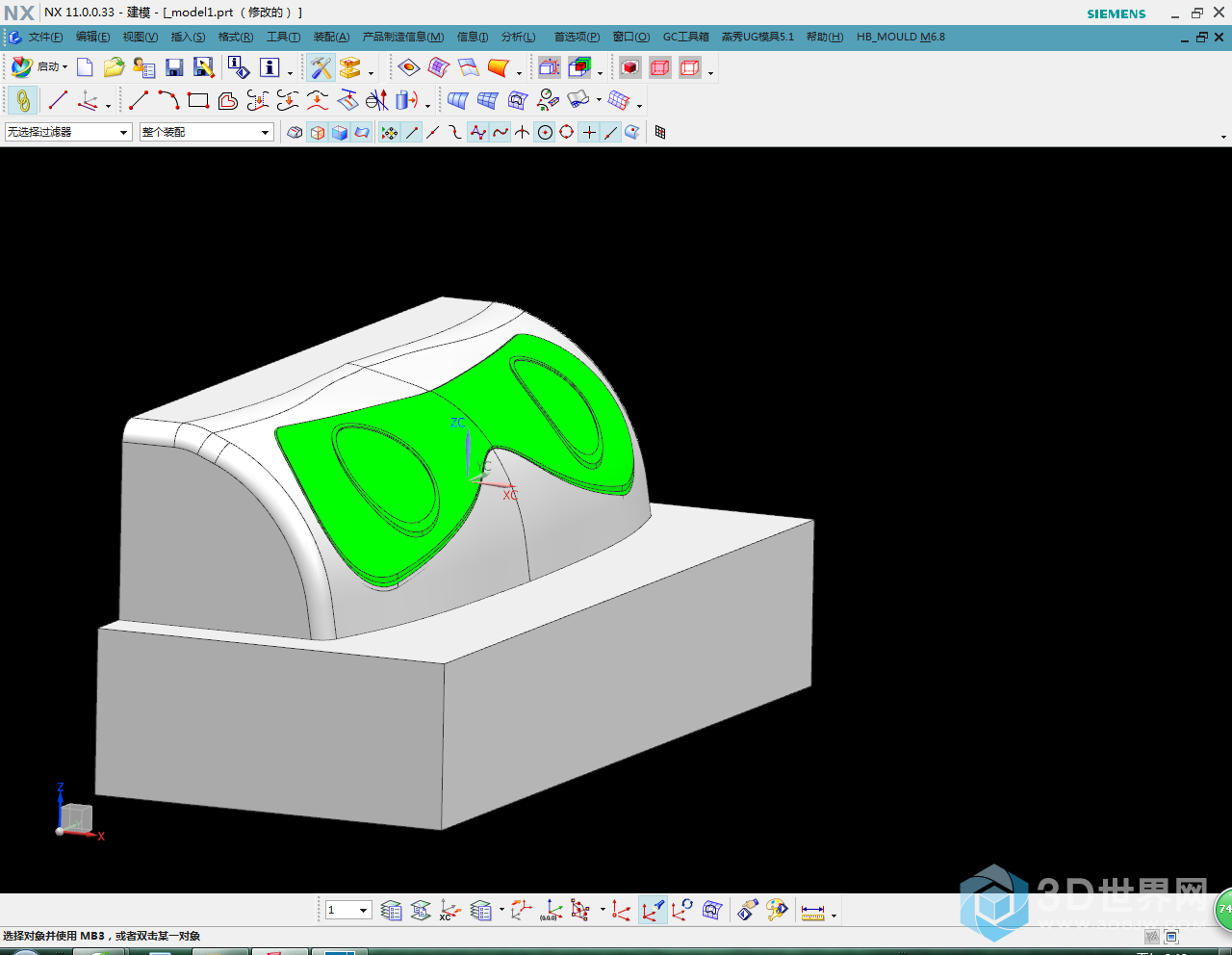This screenshot has height=955, width=1232.
Task: Click the Move to Layer icon
Action: coord(421,910)
